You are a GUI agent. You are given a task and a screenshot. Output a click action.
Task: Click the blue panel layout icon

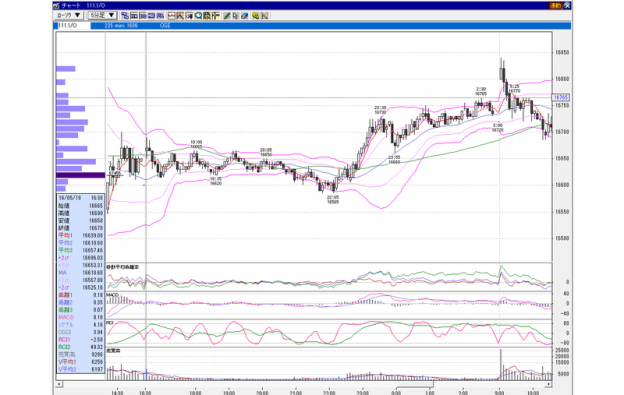coord(151,16)
